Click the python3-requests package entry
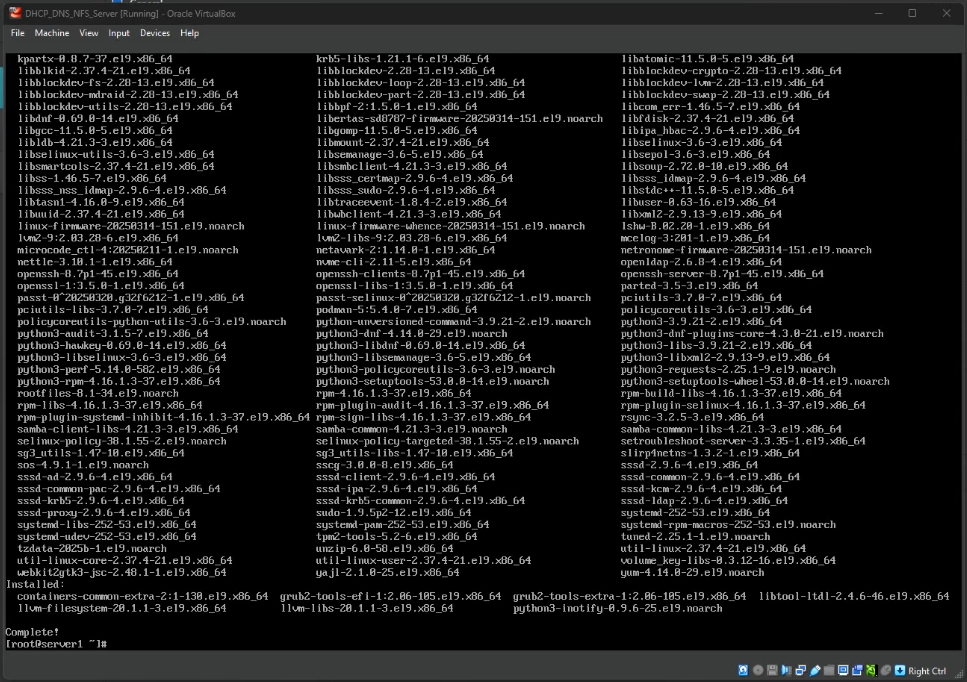The height and width of the screenshot is (682, 967). coord(728,369)
